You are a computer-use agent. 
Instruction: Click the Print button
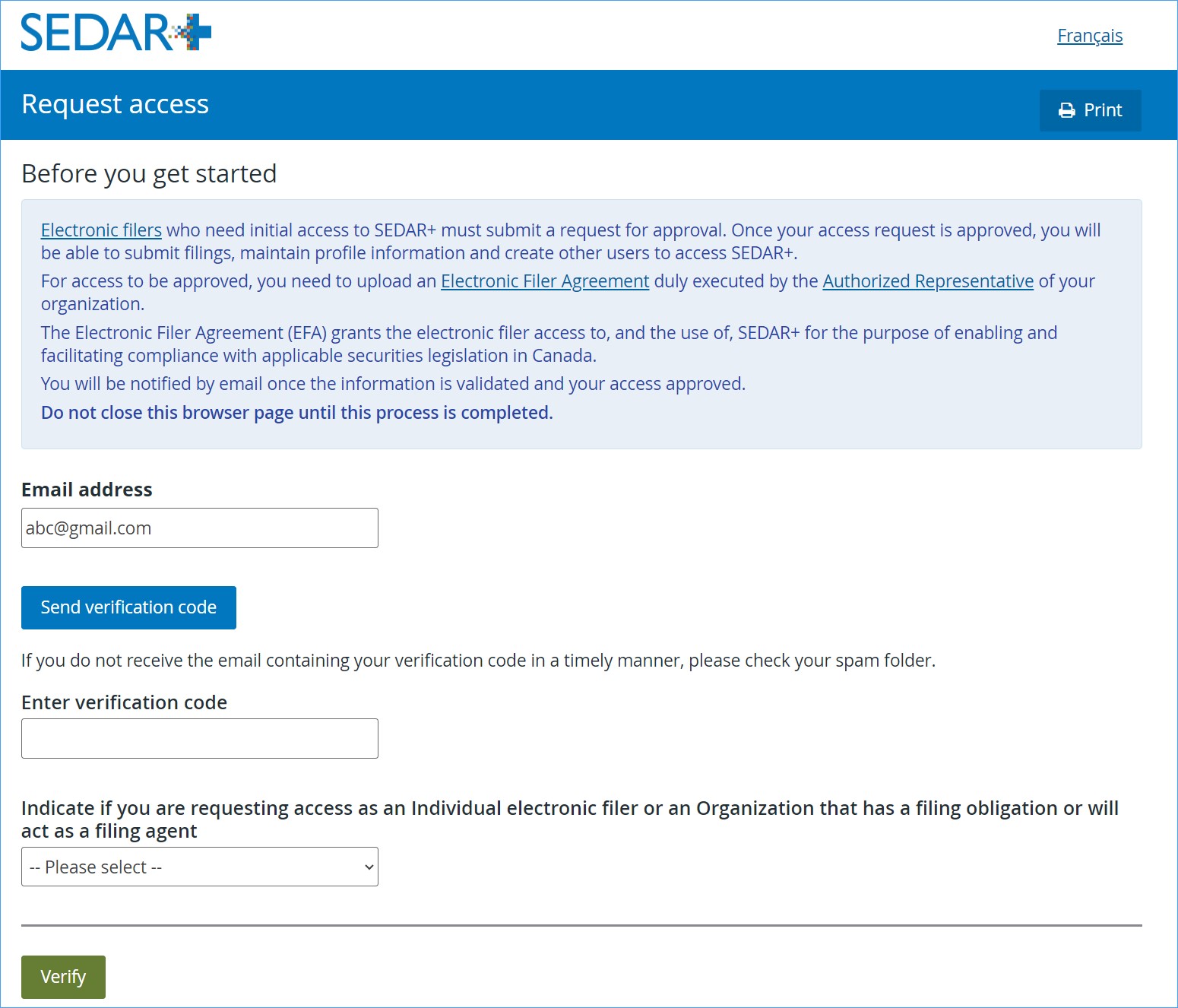pyautogui.click(x=1090, y=110)
